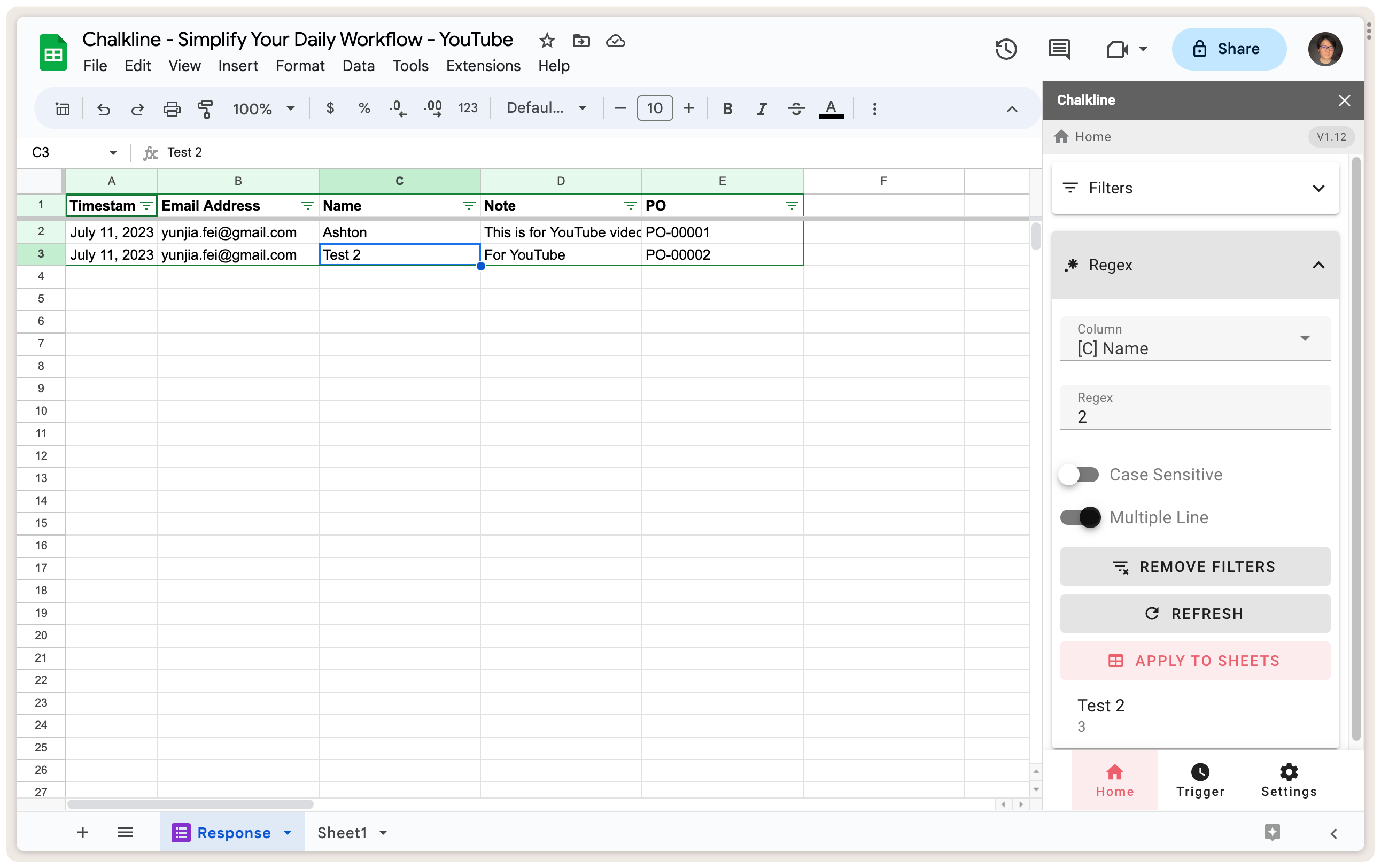This screenshot has height=868, width=1381.
Task: Click decrease decimal places icon
Action: click(x=398, y=108)
